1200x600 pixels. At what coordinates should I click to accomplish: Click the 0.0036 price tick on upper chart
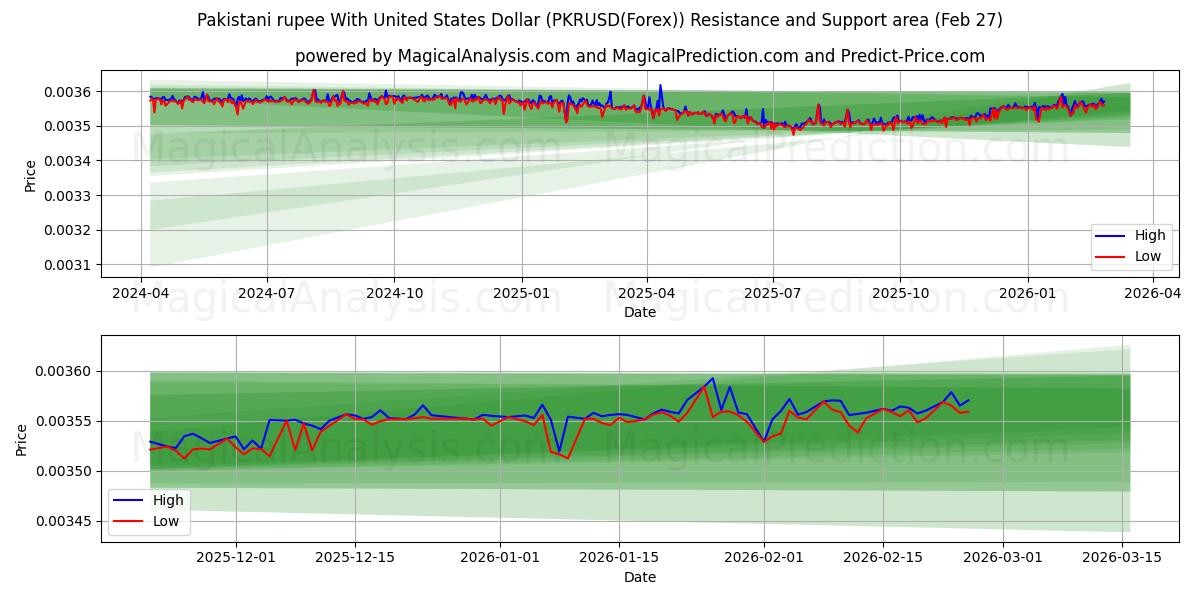coord(68,92)
